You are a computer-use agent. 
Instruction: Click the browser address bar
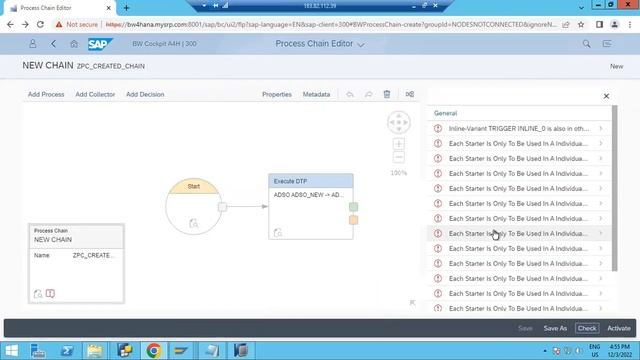coord(331,24)
